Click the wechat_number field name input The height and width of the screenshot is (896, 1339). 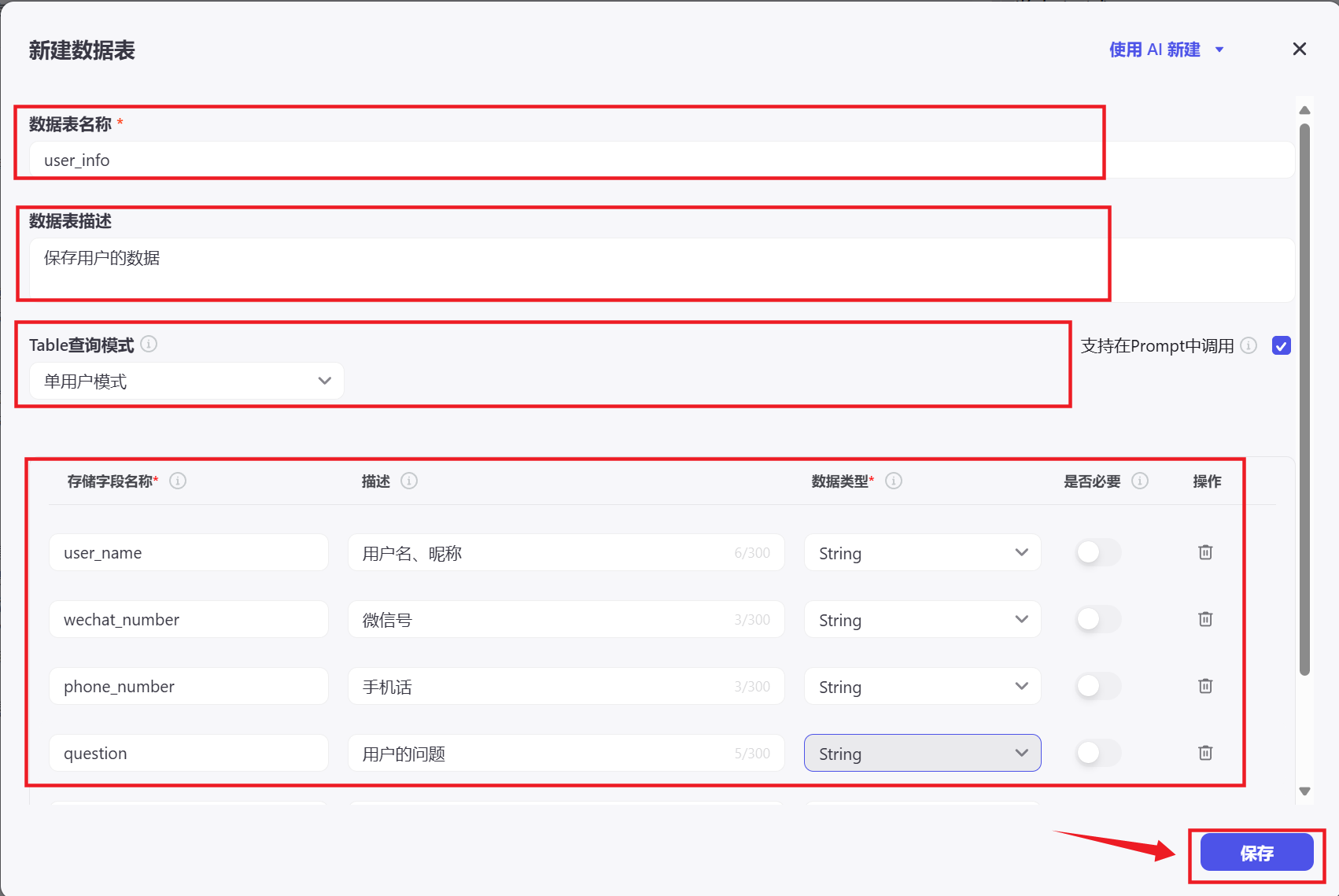pos(189,619)
